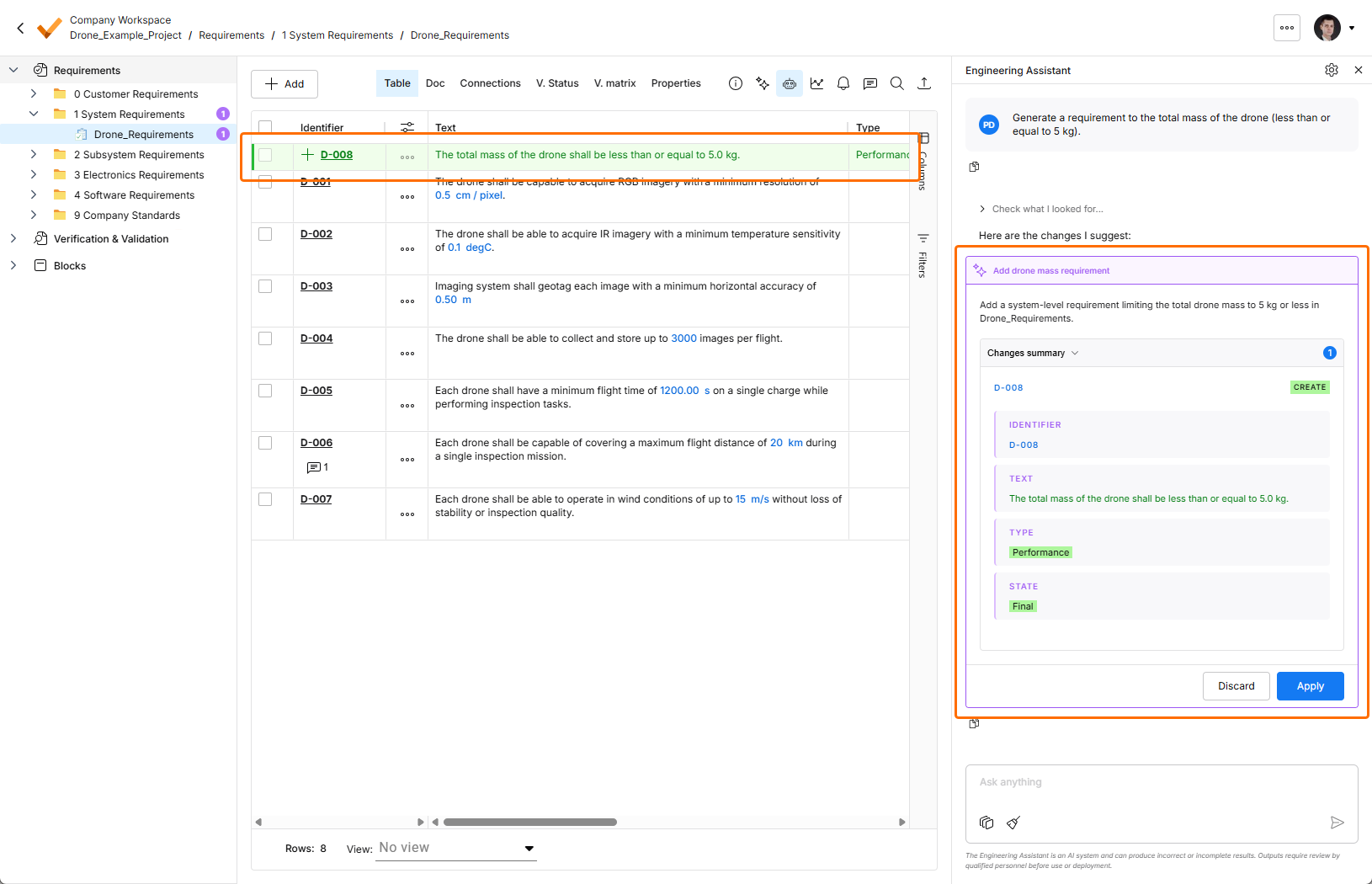Click the Add button
1372x884 pixels.
pyautogui.click(x=285, y=84)
